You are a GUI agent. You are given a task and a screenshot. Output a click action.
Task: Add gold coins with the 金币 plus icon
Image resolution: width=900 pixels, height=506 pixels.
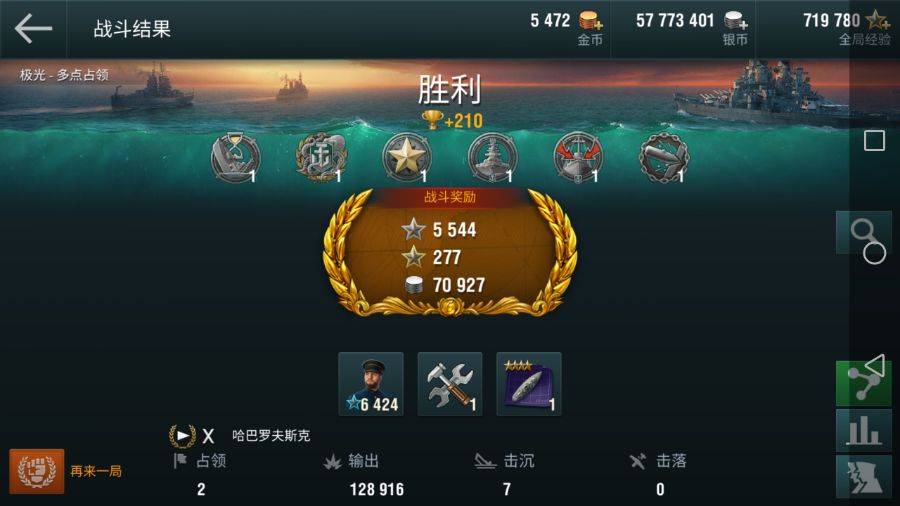590,21
